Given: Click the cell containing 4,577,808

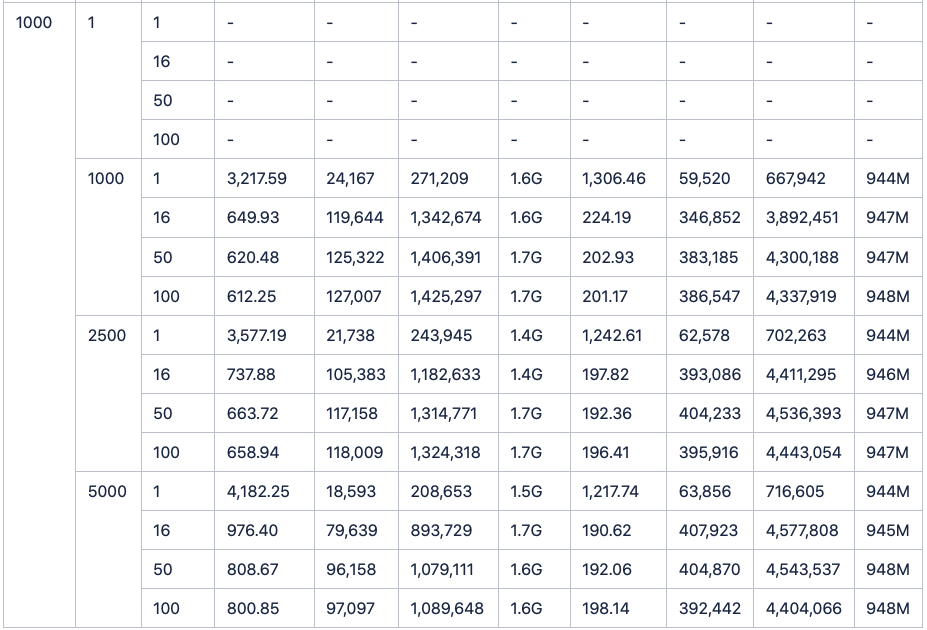Looking at the screenshot, I should (802, 531).
